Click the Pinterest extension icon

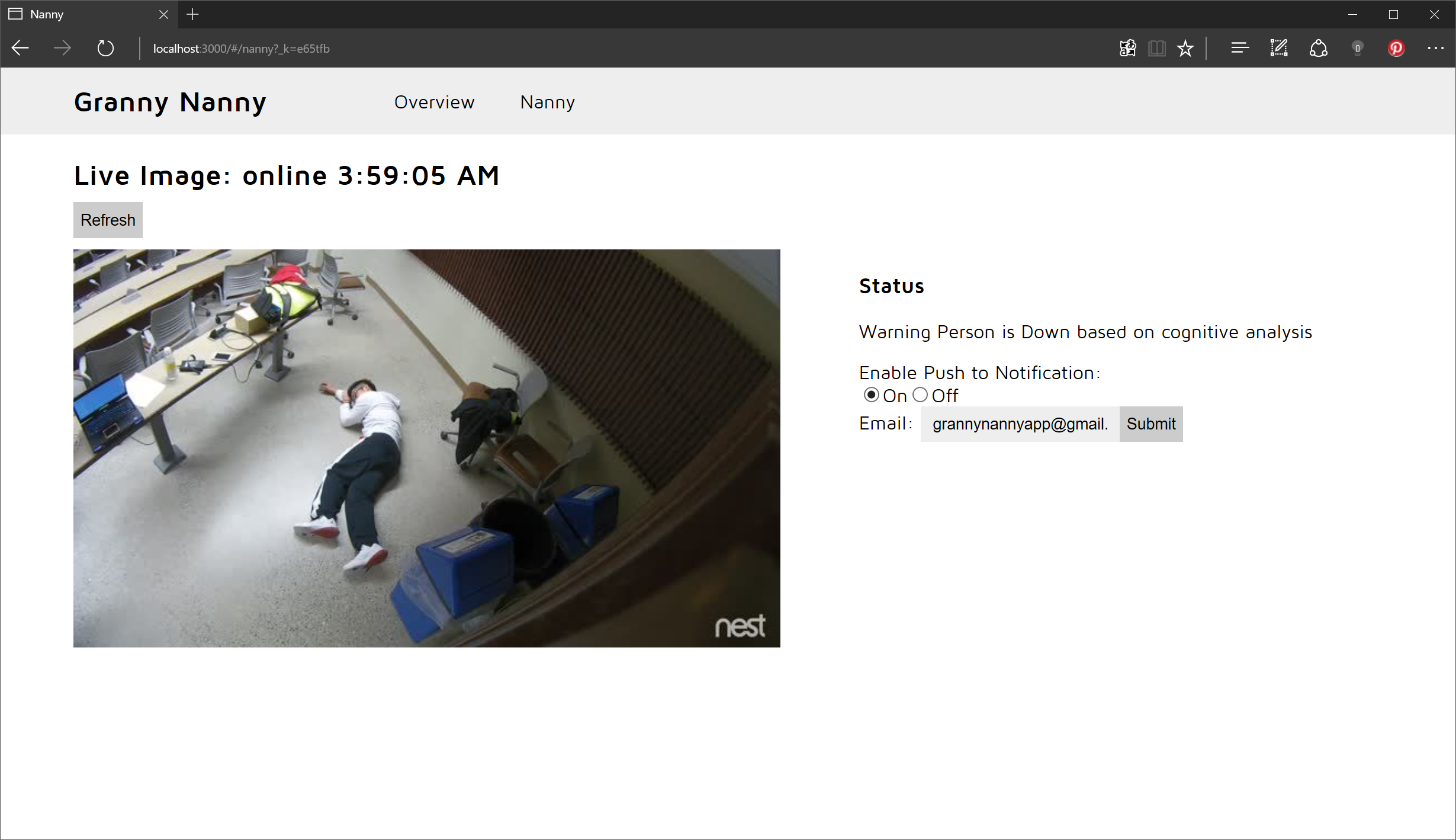click(1396, 48)
